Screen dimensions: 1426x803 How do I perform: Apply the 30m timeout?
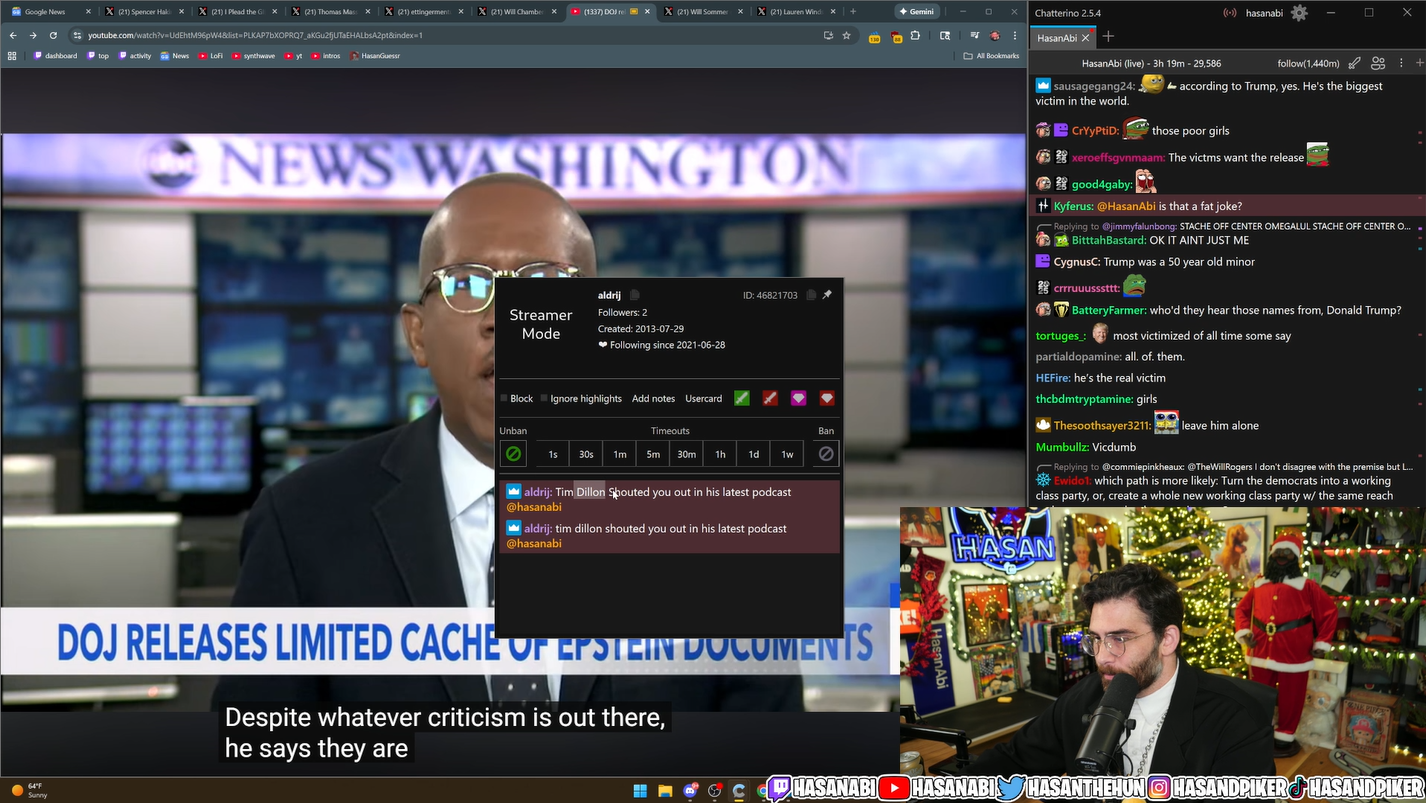coord(687,454)
